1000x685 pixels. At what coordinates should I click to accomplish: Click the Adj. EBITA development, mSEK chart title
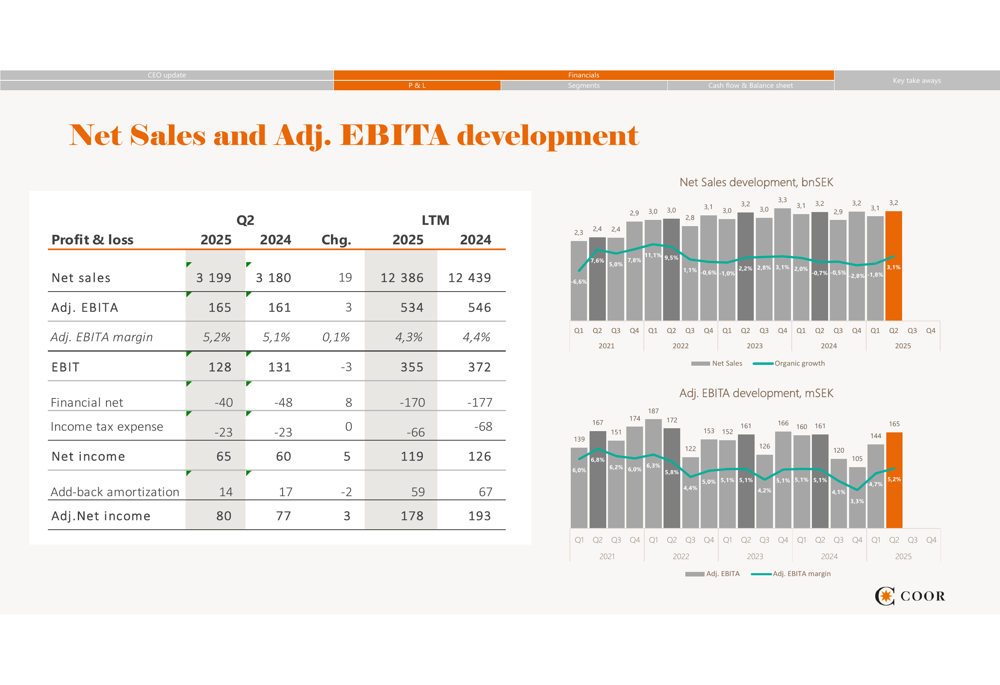(x=756, y=393)
